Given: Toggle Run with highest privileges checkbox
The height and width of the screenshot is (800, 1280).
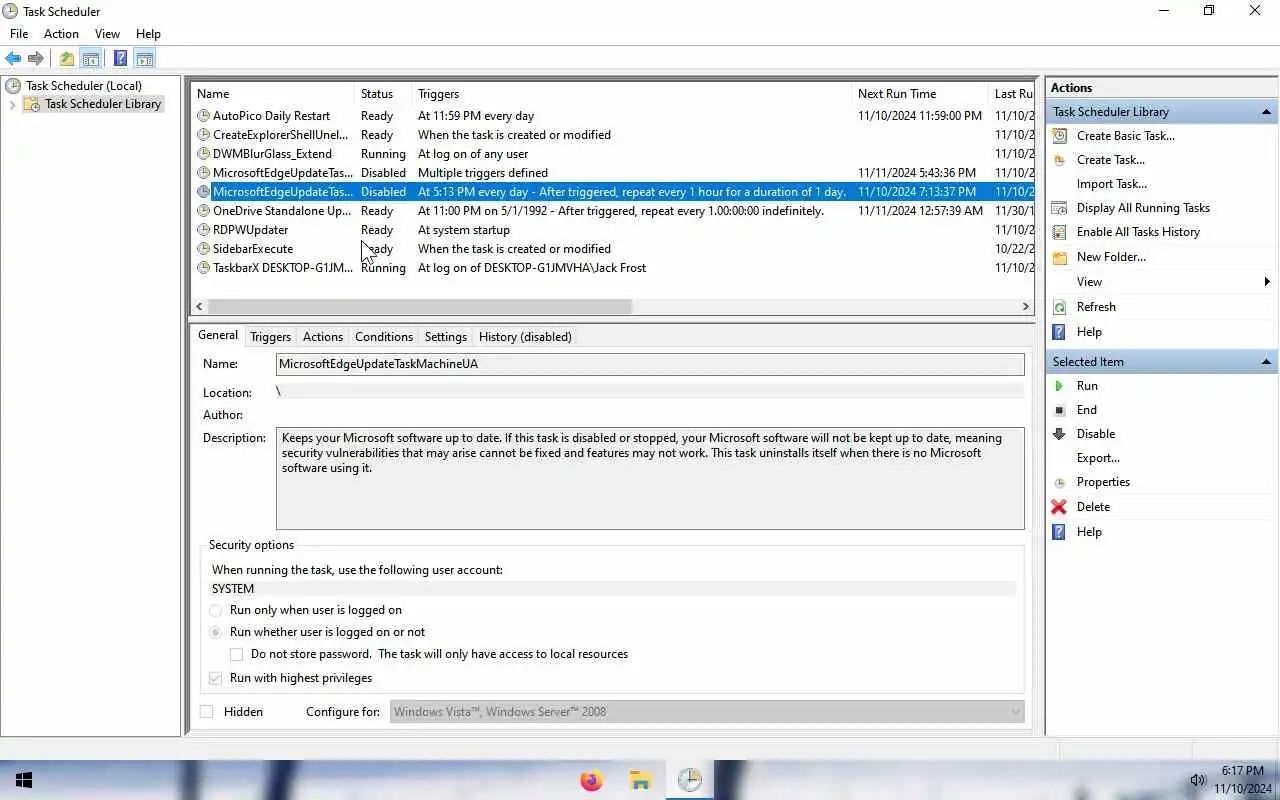Looking at the screenshot, I should 215,678.
